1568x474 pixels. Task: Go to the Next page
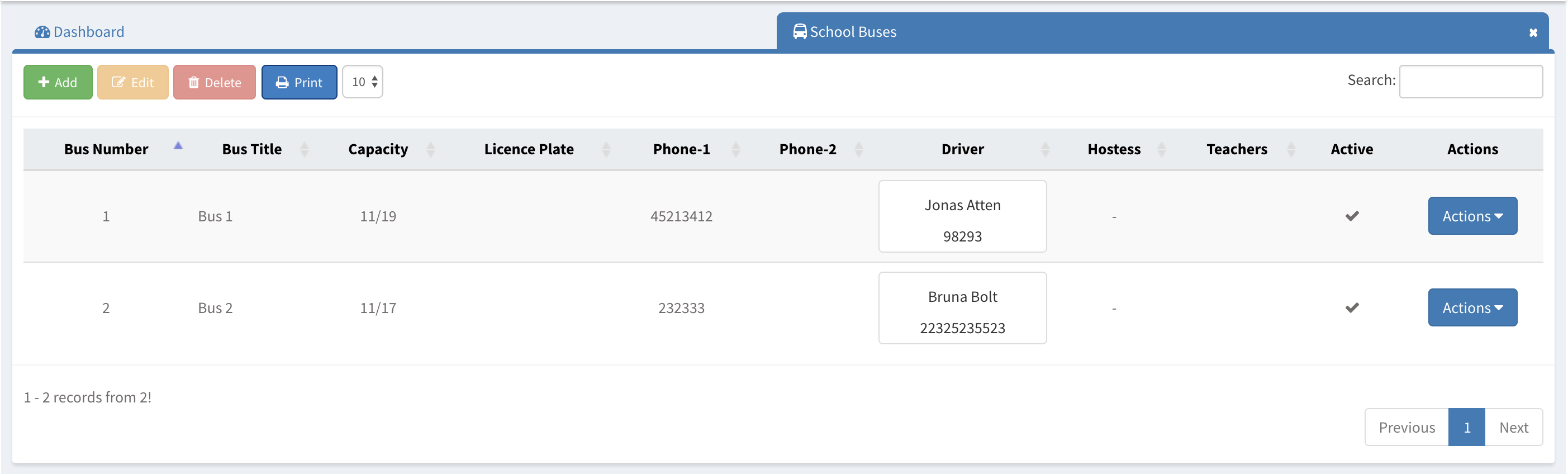click(x=1513, y=428)
